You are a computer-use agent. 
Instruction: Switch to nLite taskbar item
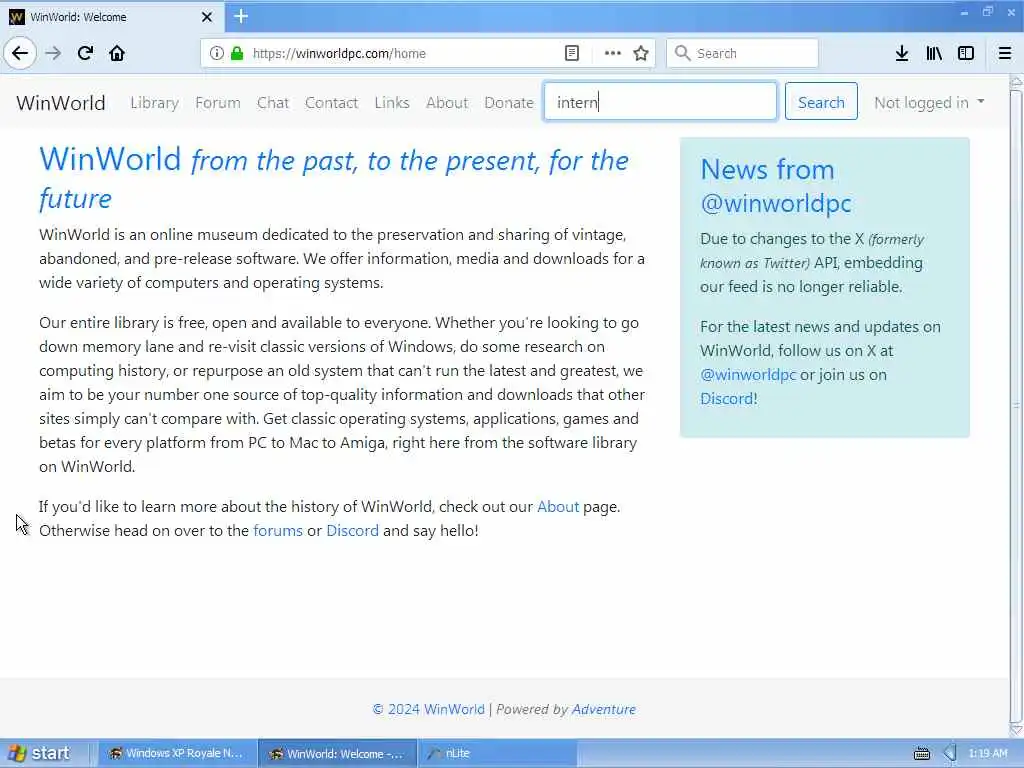pos(496,753)
